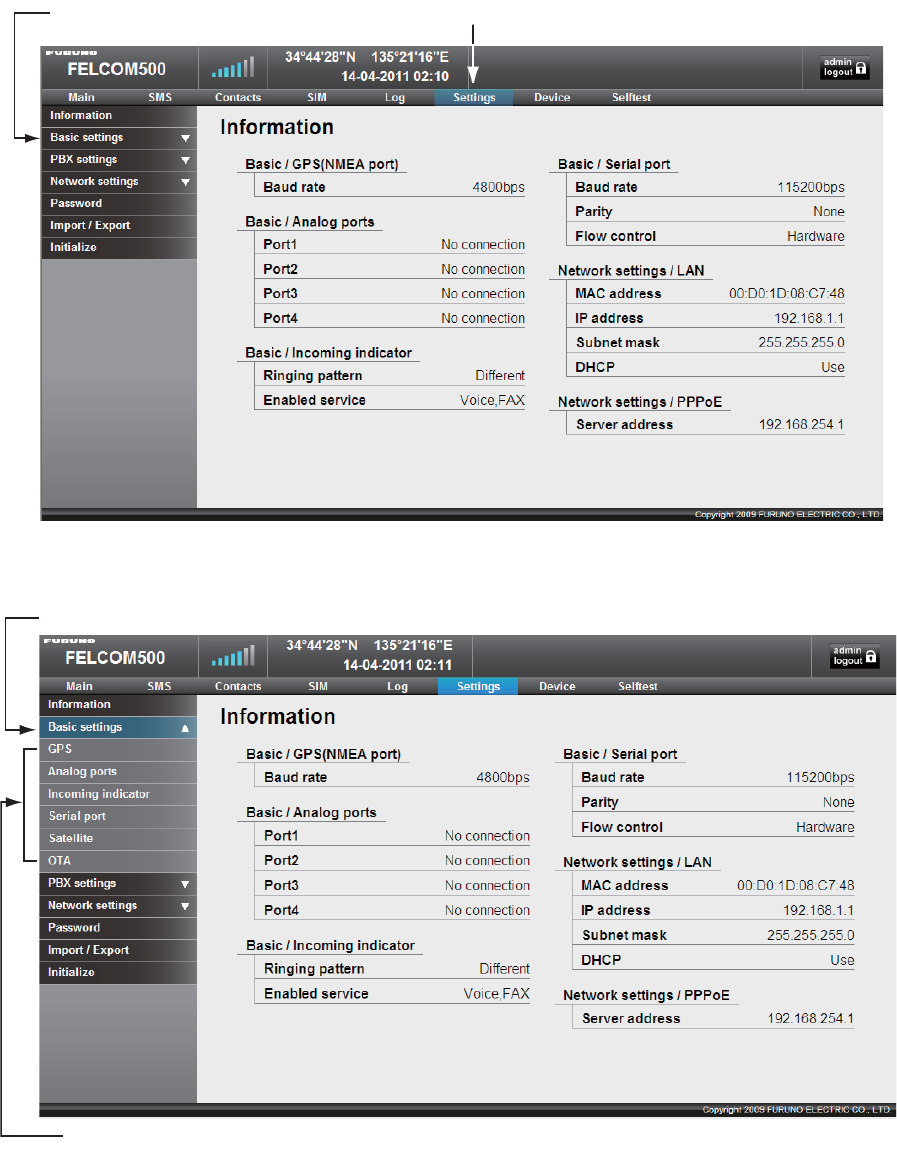Open the Selftest tab on the 02:10 screen
Screen dimensions: 897x1149
[x=631, y=97]
